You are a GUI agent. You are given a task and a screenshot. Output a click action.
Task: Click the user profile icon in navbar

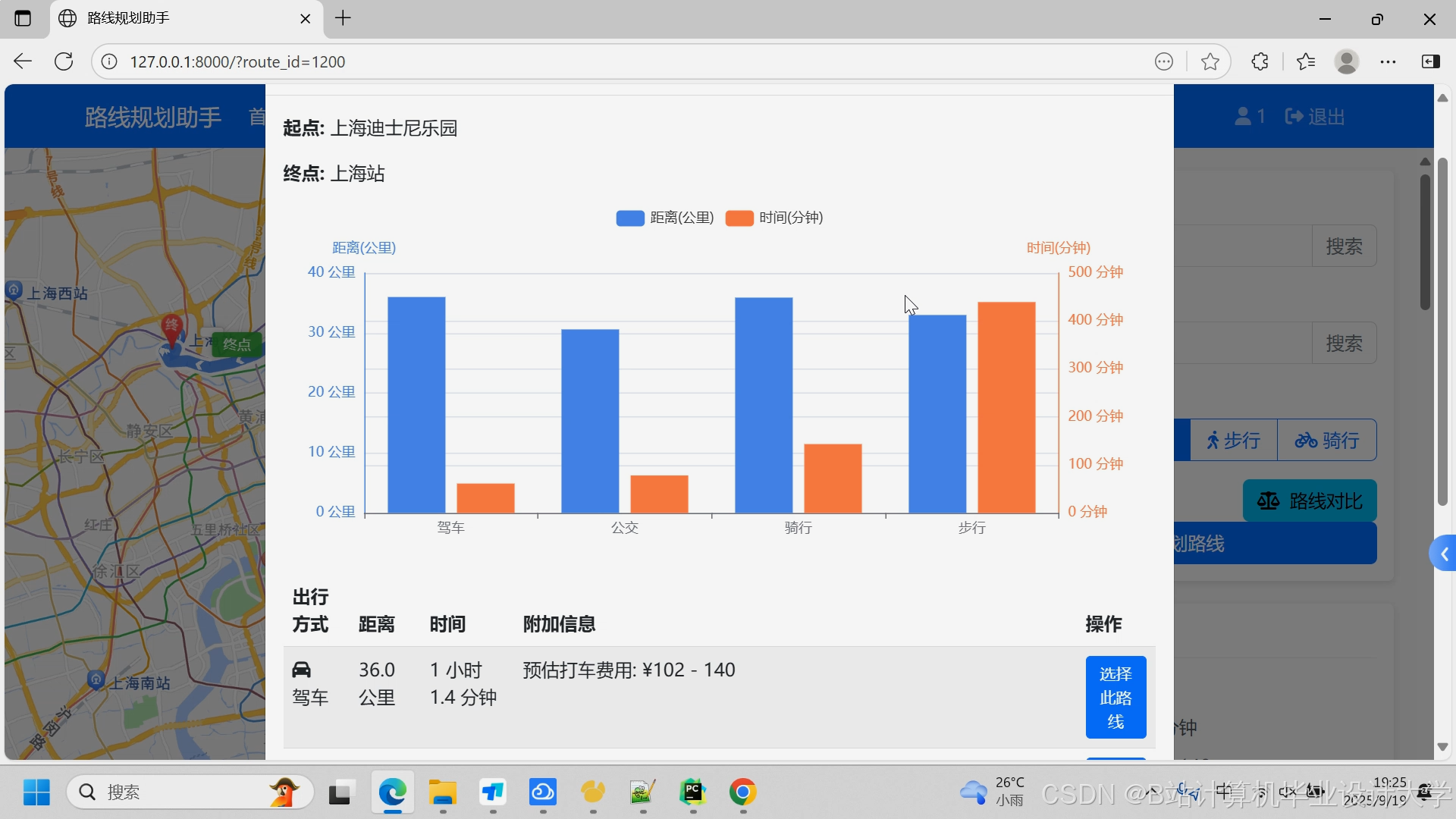coord(1243,117)
